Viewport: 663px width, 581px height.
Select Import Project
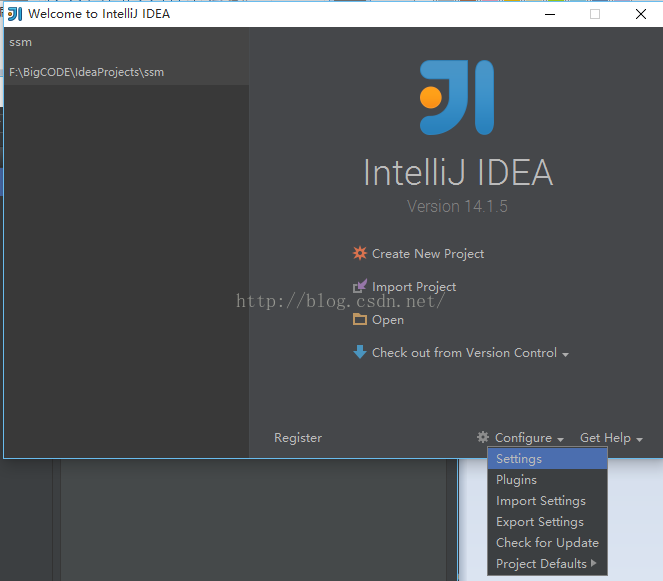pos(414,287)
